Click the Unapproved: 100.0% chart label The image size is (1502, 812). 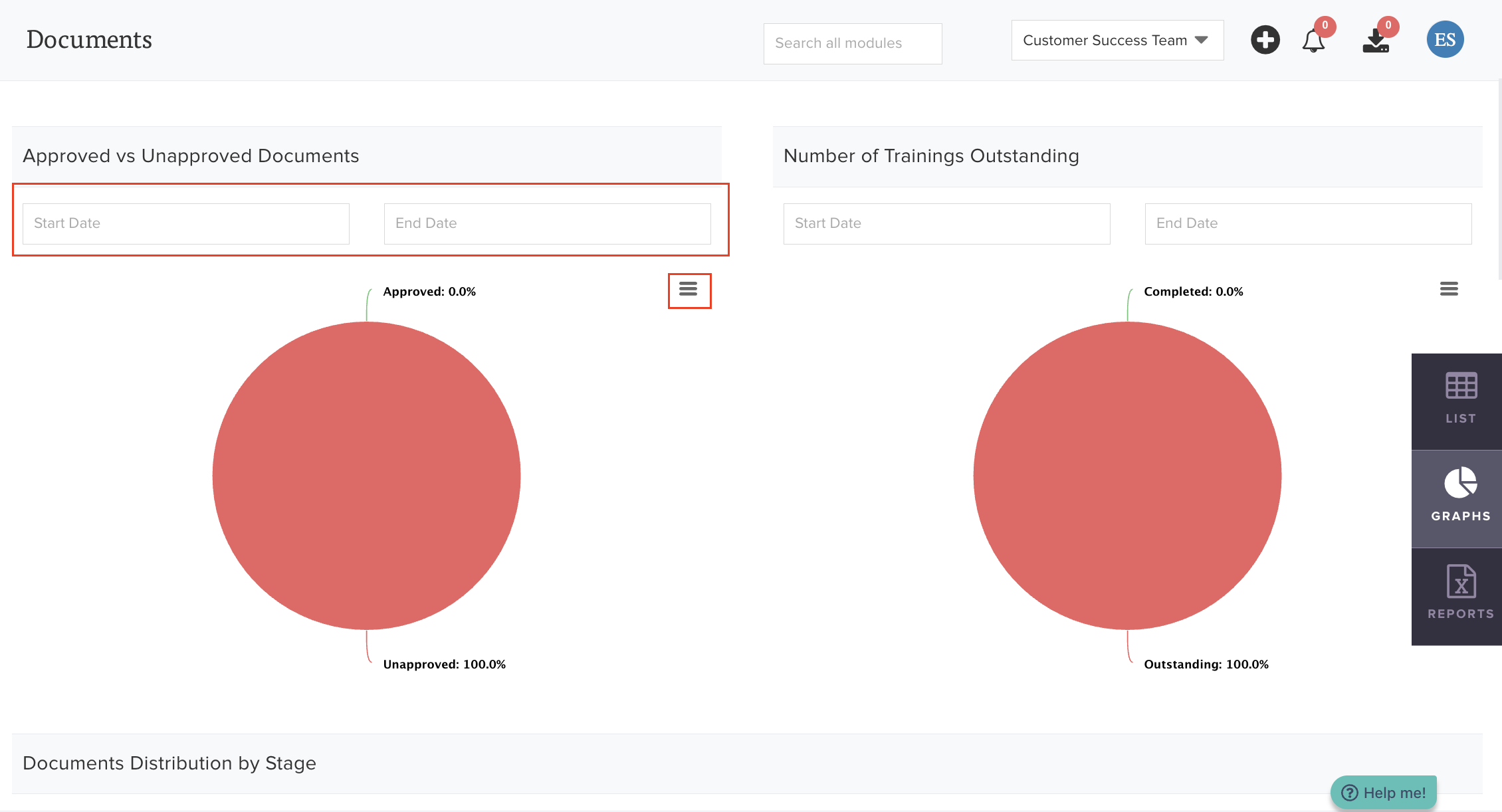(x=444, y=664)
